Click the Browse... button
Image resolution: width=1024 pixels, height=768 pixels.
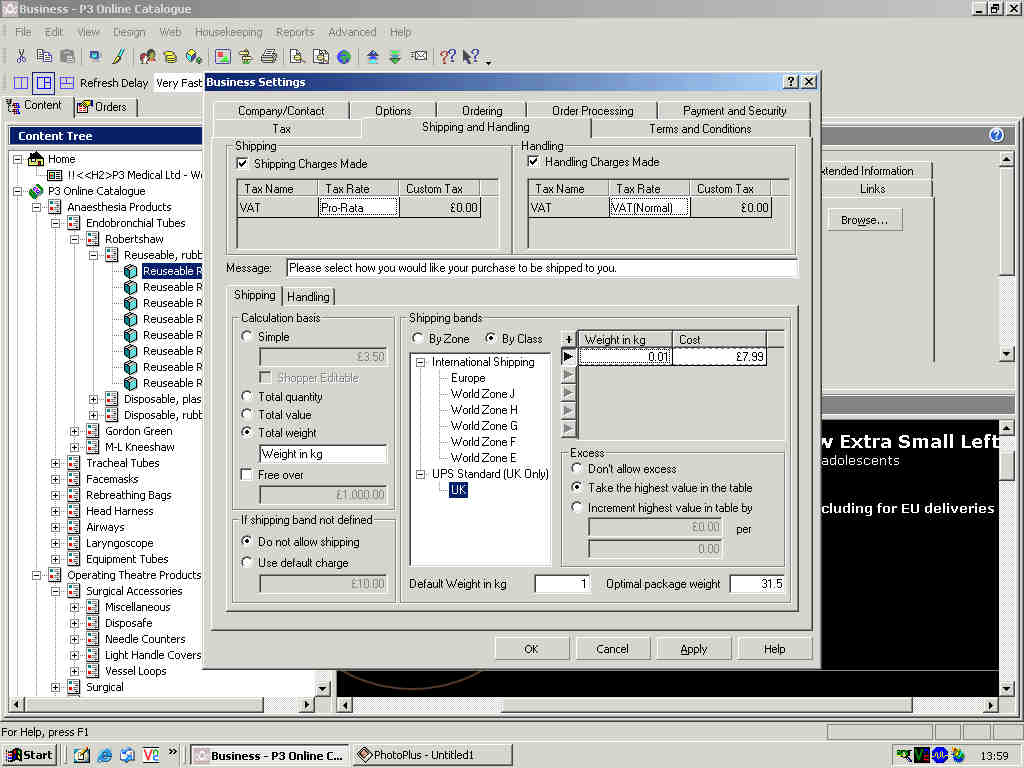(864, 220)
